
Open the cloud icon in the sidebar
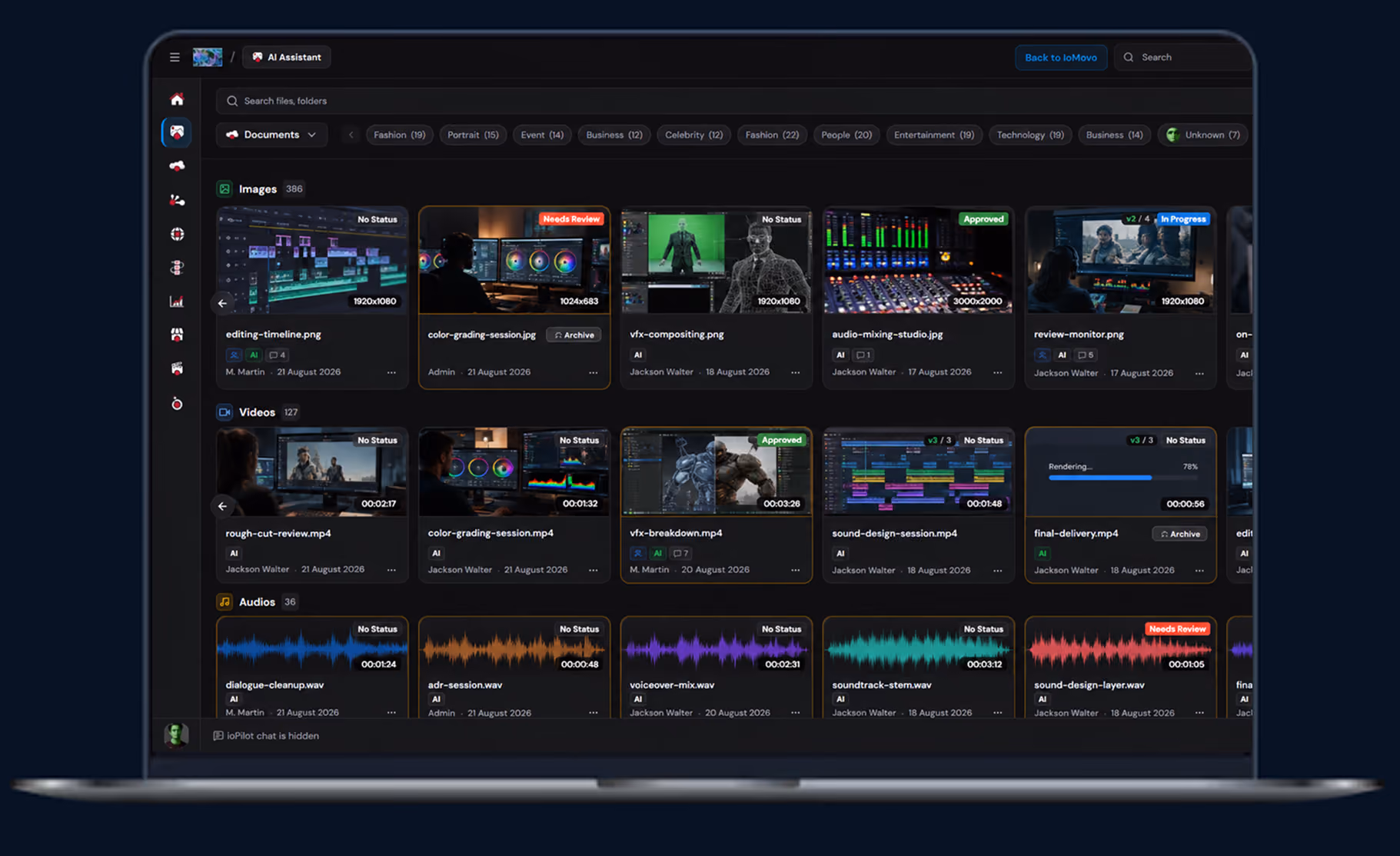coord(177,166)
